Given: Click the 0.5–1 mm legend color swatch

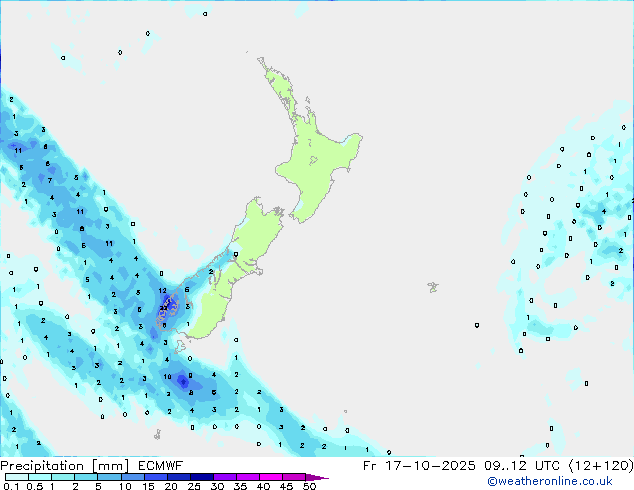Looking at the screenshot, I should [40, 477].
